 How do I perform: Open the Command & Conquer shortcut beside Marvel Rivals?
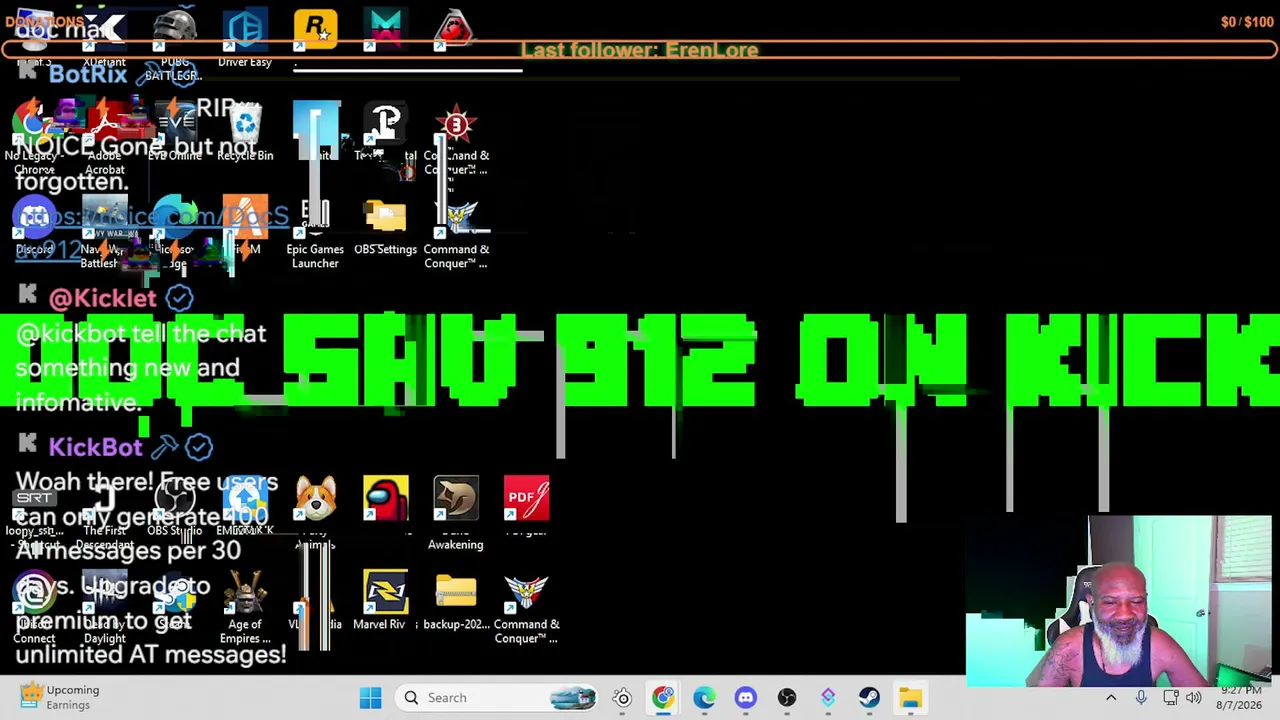coord(526,607)
